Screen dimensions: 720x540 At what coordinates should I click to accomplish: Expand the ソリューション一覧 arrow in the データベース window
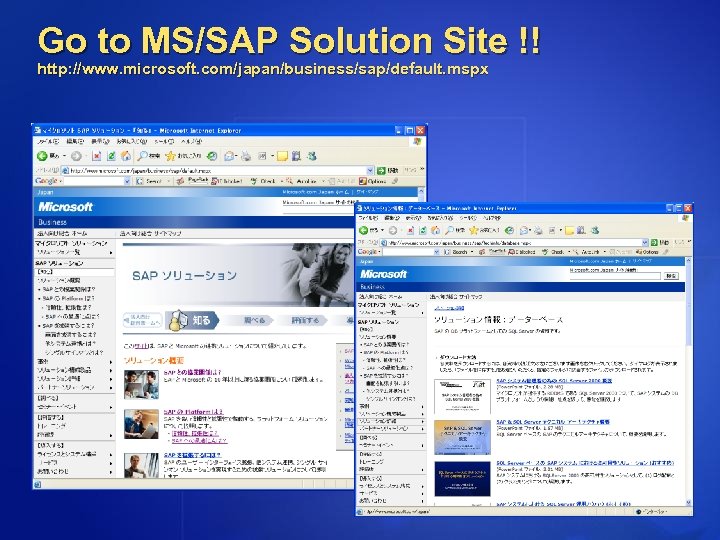[422, 313]
